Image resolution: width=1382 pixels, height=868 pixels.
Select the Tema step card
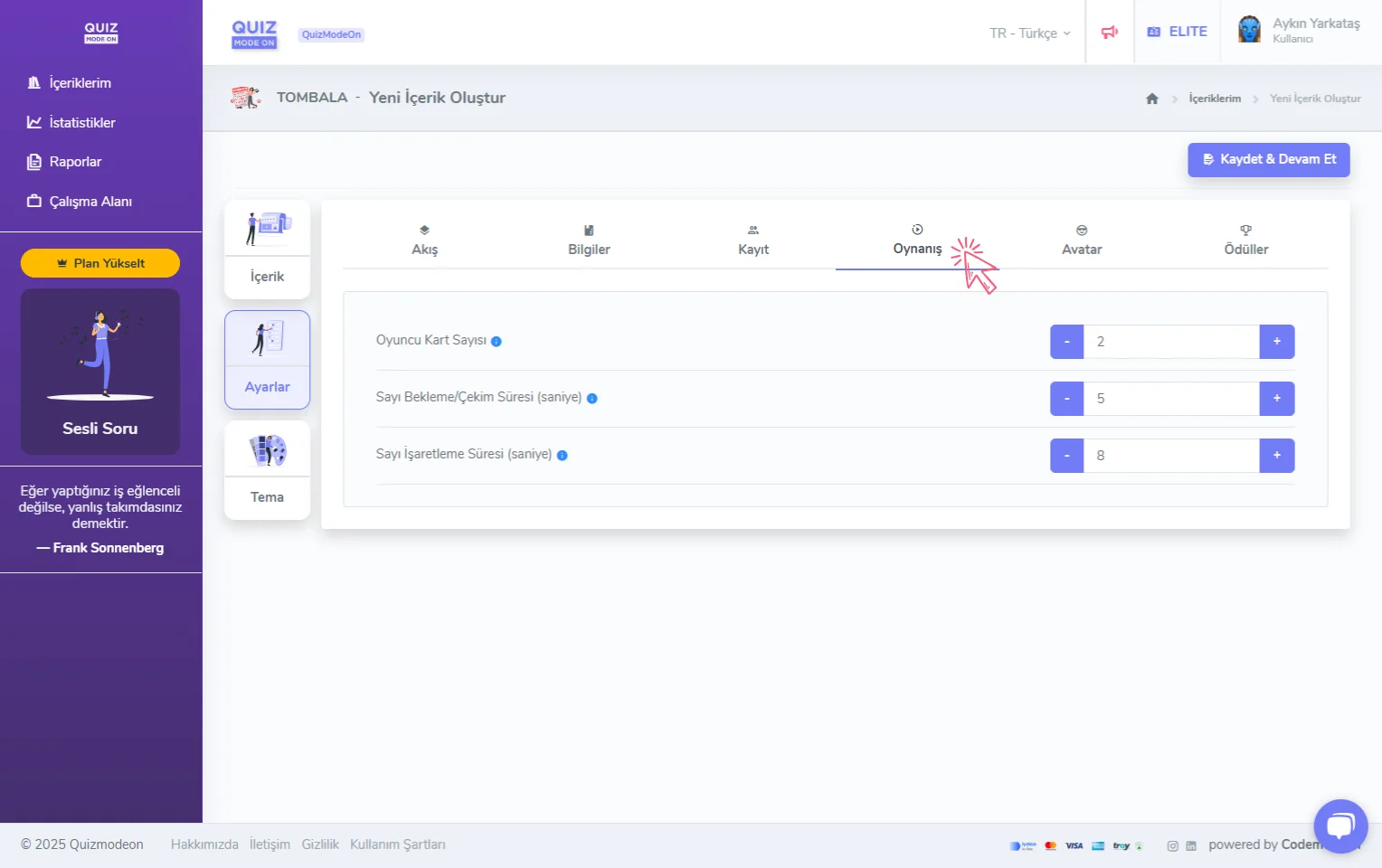point(267,470)
